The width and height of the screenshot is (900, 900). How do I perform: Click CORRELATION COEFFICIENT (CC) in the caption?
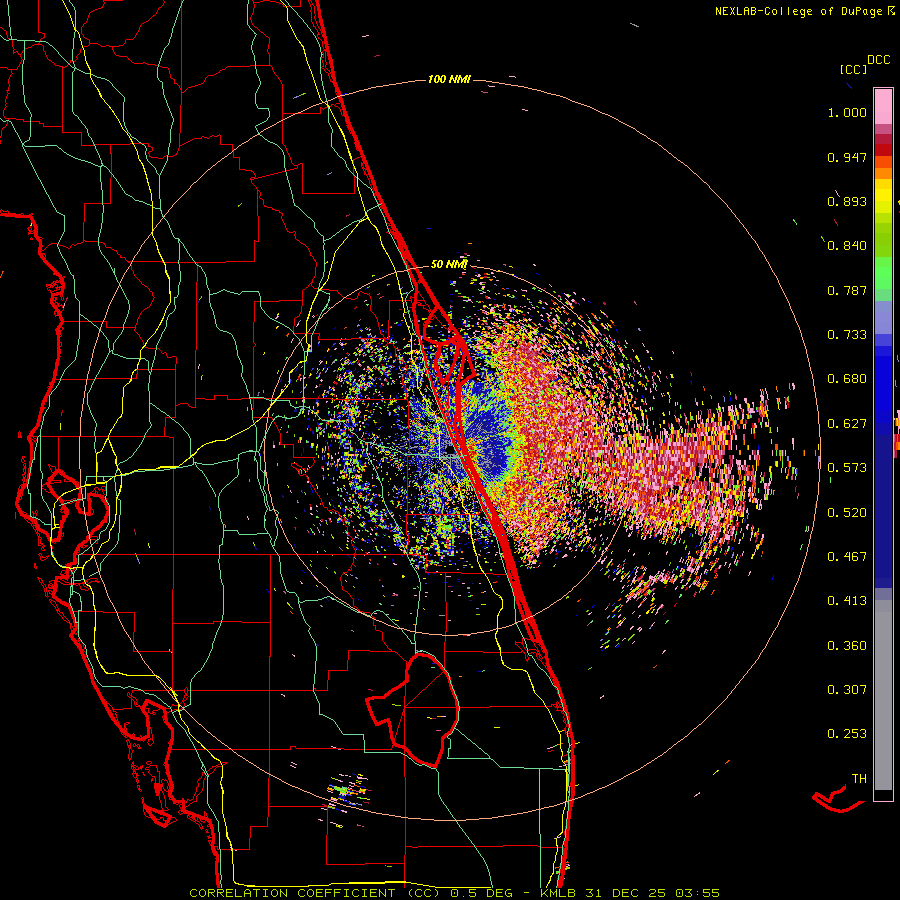click(315, 893)
